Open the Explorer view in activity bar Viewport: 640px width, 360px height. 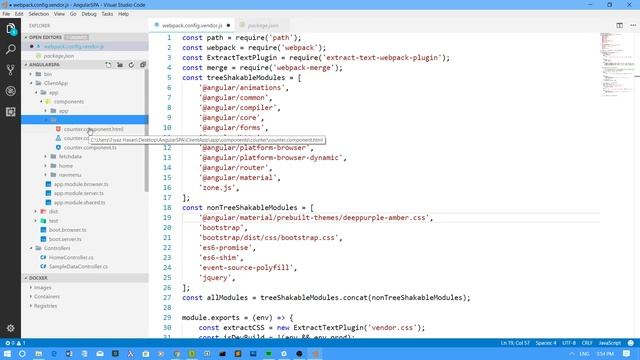pos(11,29)
